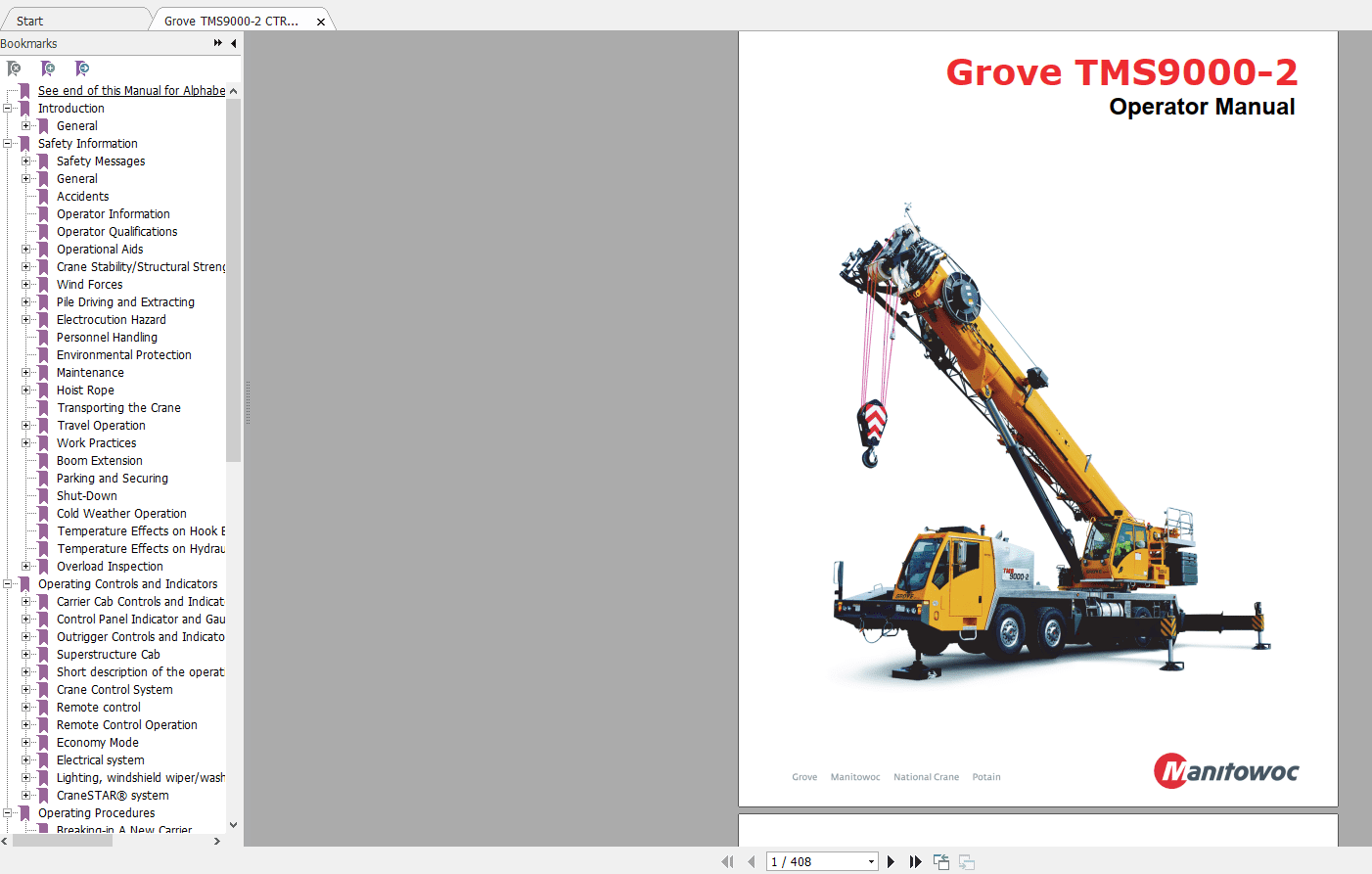Click the previous page arrow icon
The height and width of the screenshot is (874, 1372).
click(x=751, y=861)
